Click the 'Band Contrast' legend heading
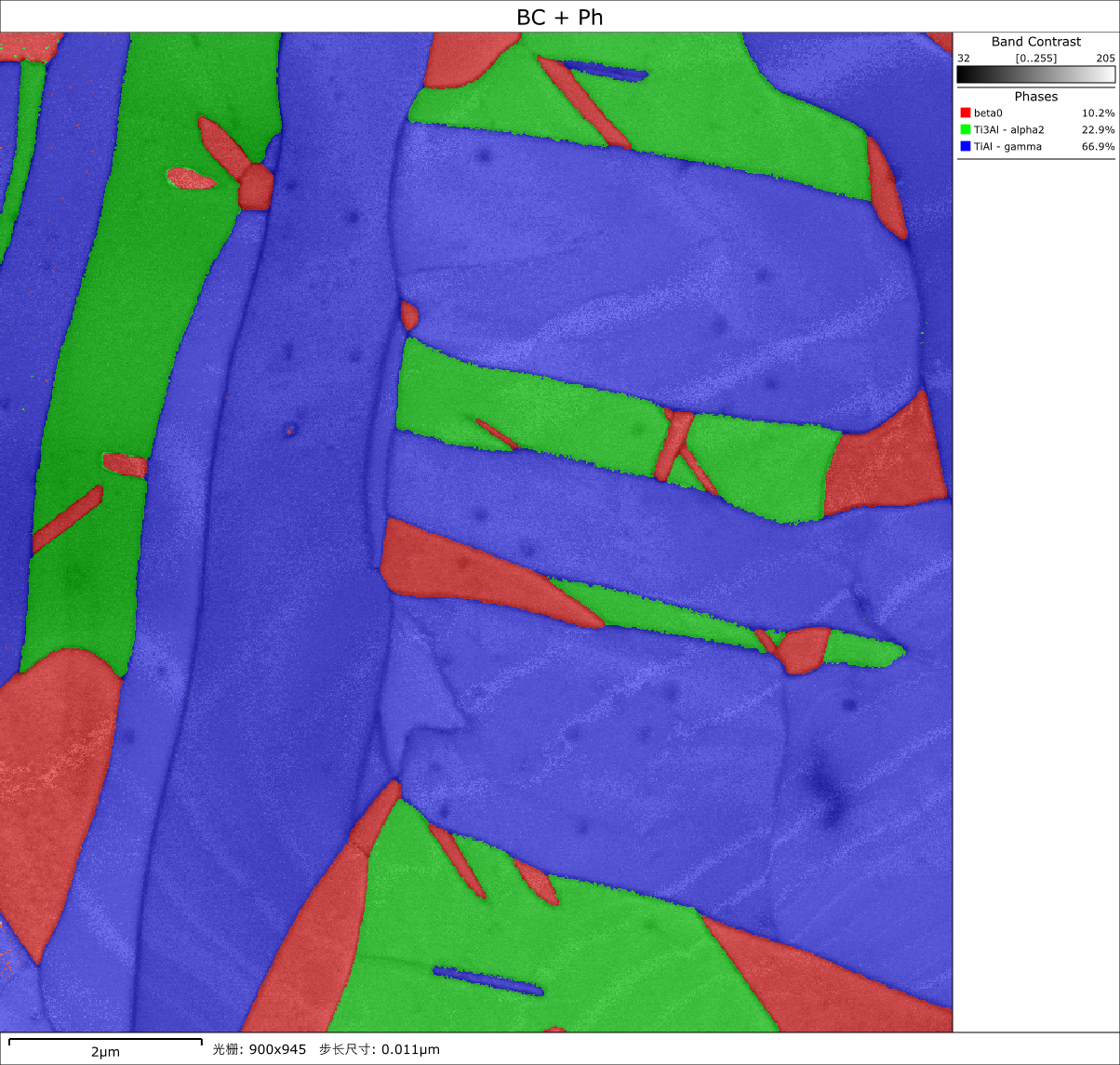Screen dimensions: 1120x1065 [x=1035, y=42]
